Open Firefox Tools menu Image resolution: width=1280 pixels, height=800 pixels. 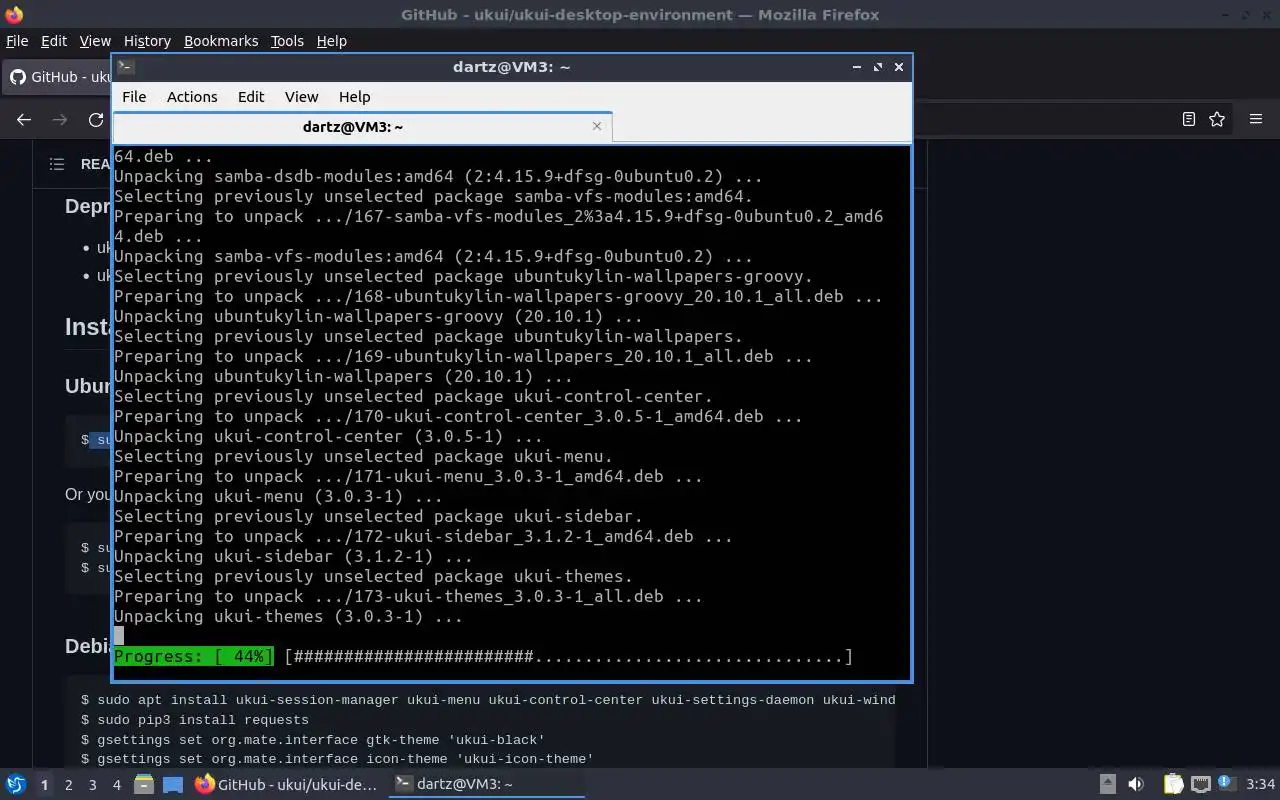(x=287, y=41)
